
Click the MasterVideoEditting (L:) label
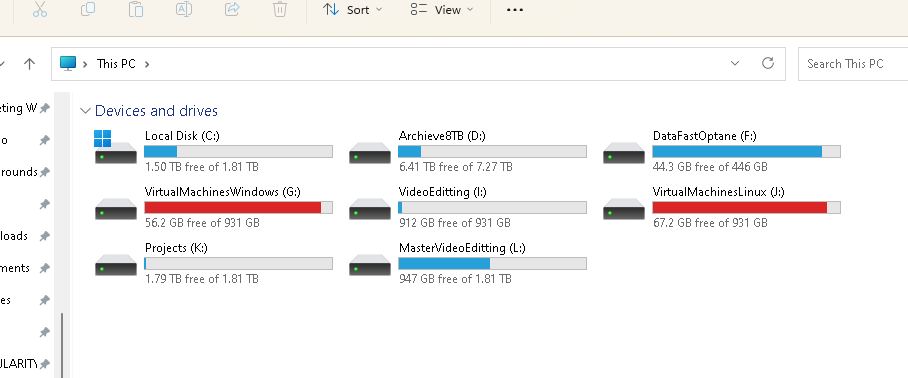tap(462, 248)
